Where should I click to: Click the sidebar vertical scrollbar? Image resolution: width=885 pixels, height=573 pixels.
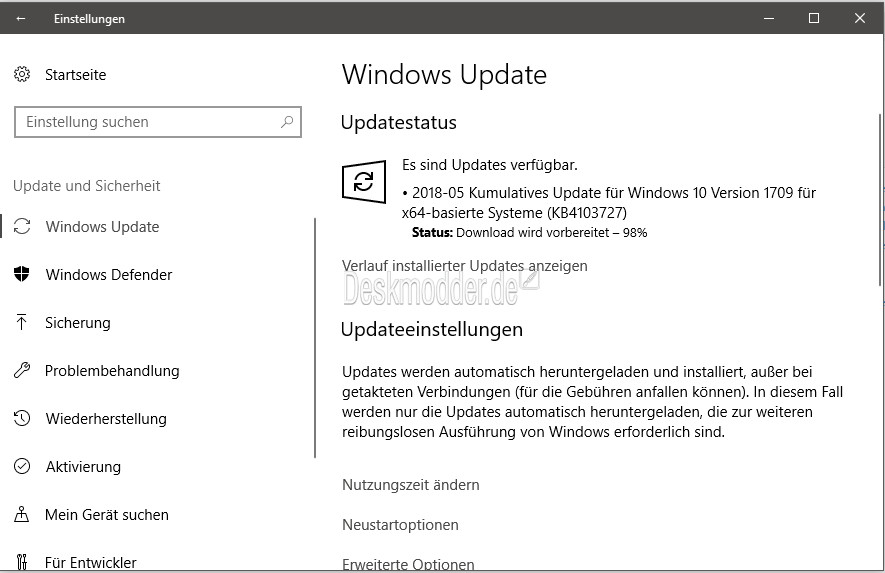click(315, 338)
